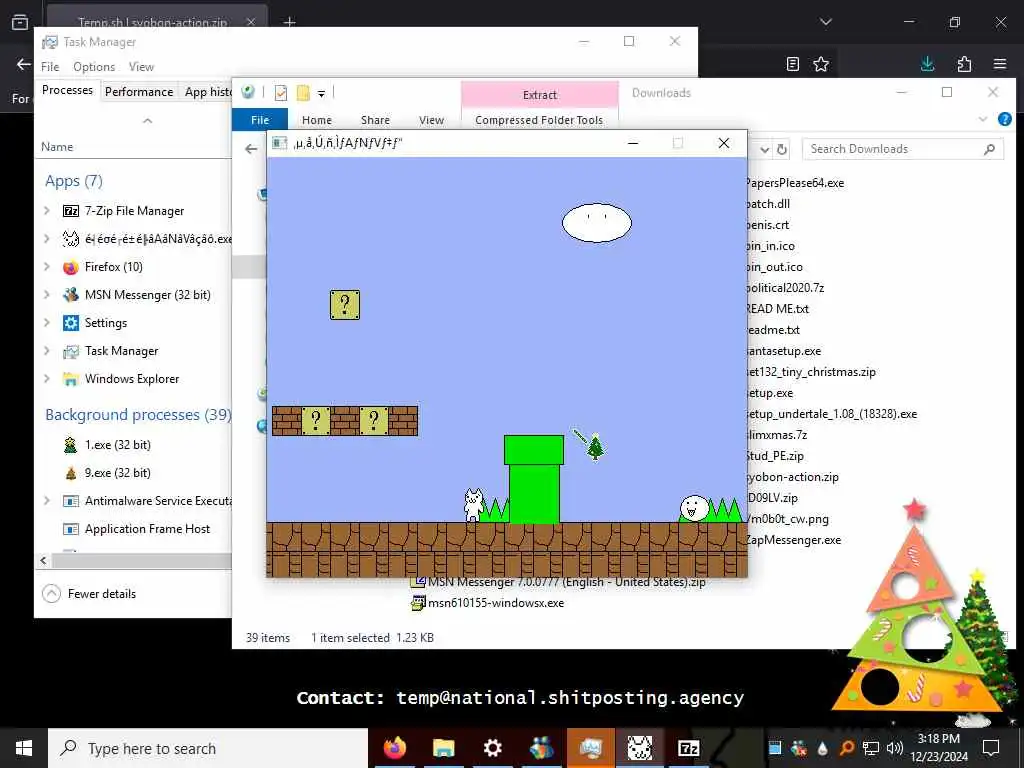Screen dimensions: 1024x768
Task: Click Explorer New Folder quick access icon
Action: (x=303, y=93)
